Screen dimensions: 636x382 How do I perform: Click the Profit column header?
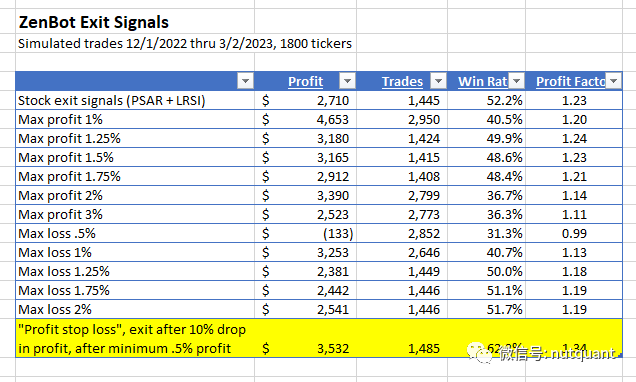pyautogui.click(x=305, y=82)
